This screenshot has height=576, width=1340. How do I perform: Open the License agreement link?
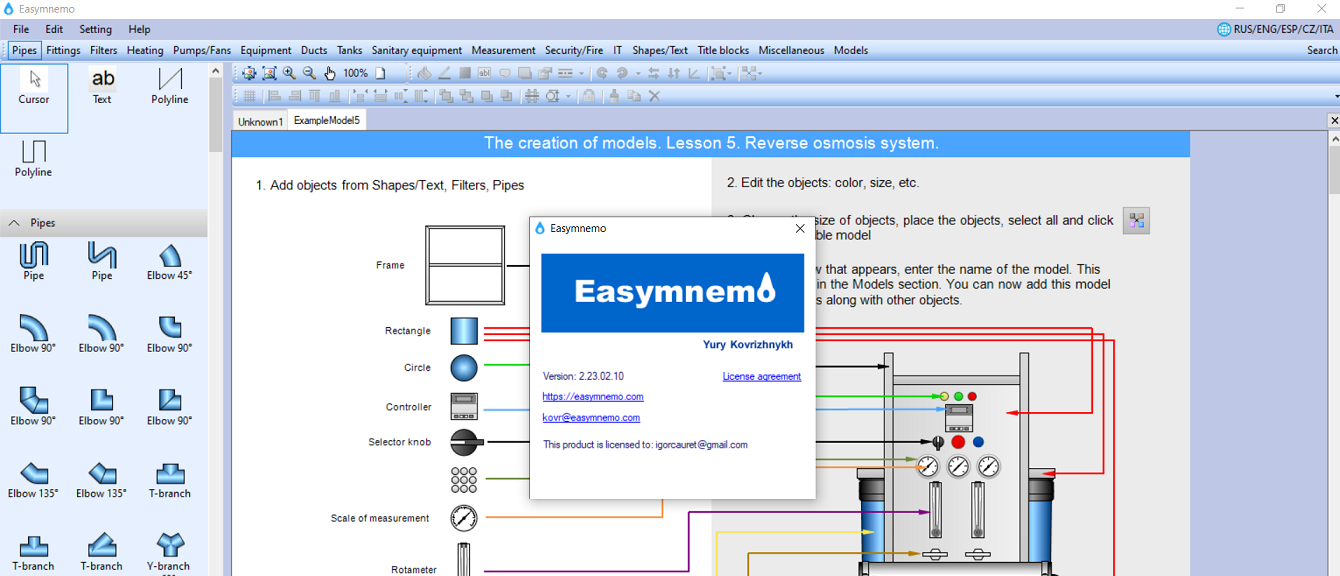[762, 377]
